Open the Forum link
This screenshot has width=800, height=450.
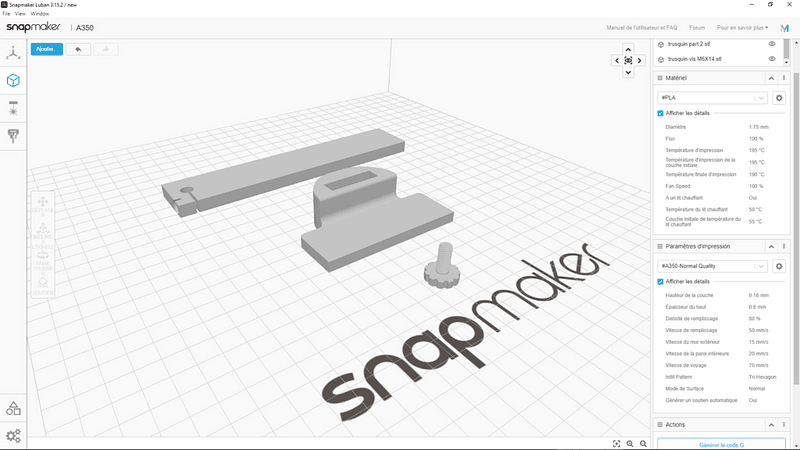pos(697,28)
